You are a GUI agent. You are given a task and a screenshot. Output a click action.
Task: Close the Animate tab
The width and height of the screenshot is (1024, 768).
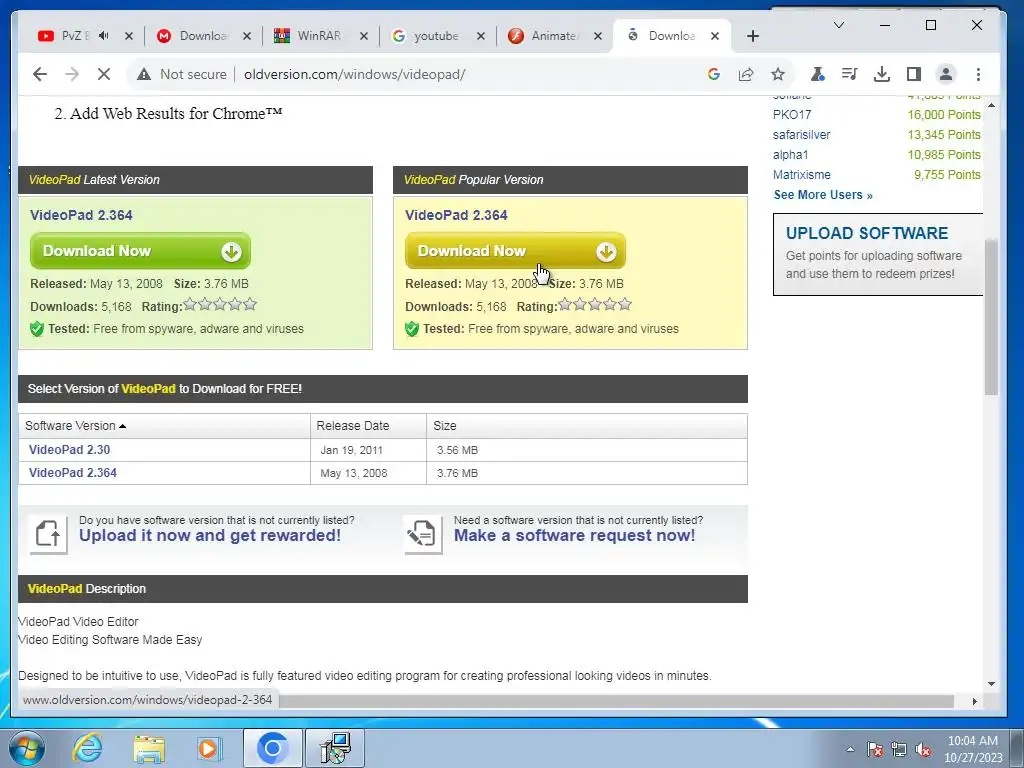click(x=598, y=37)
